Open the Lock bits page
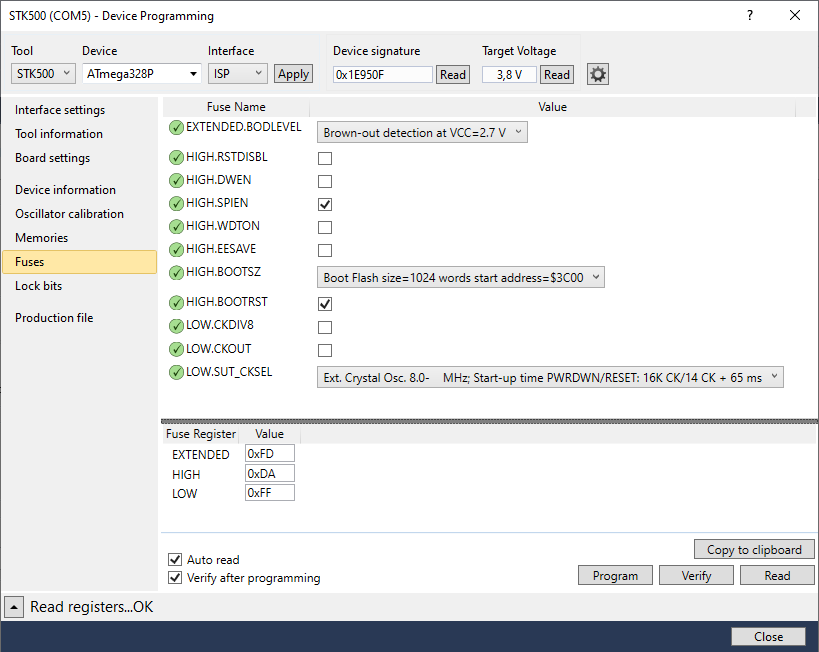This screenshot has height=652, width=819. 39,286
